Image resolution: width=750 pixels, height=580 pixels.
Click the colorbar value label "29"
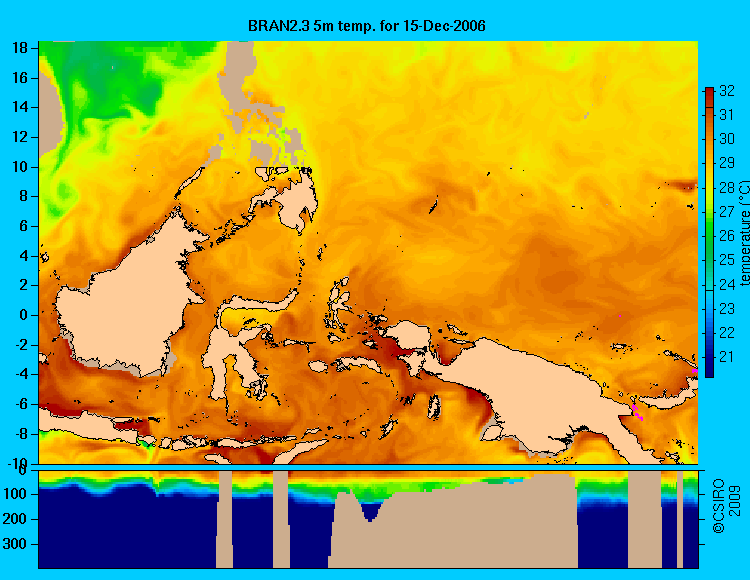click(x=727, y=163)
